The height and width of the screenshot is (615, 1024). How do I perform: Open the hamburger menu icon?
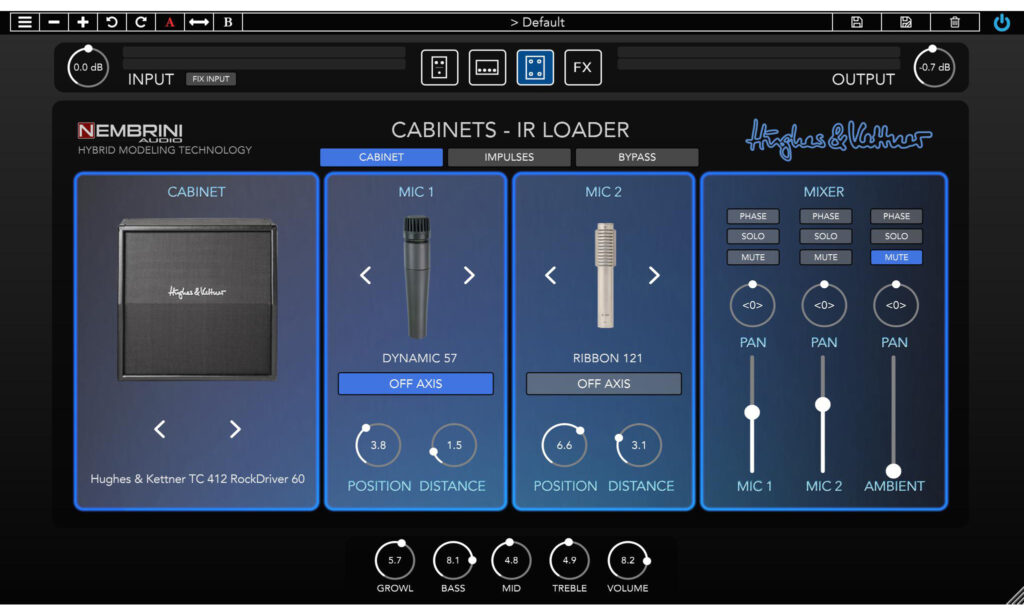click(25, 22)
